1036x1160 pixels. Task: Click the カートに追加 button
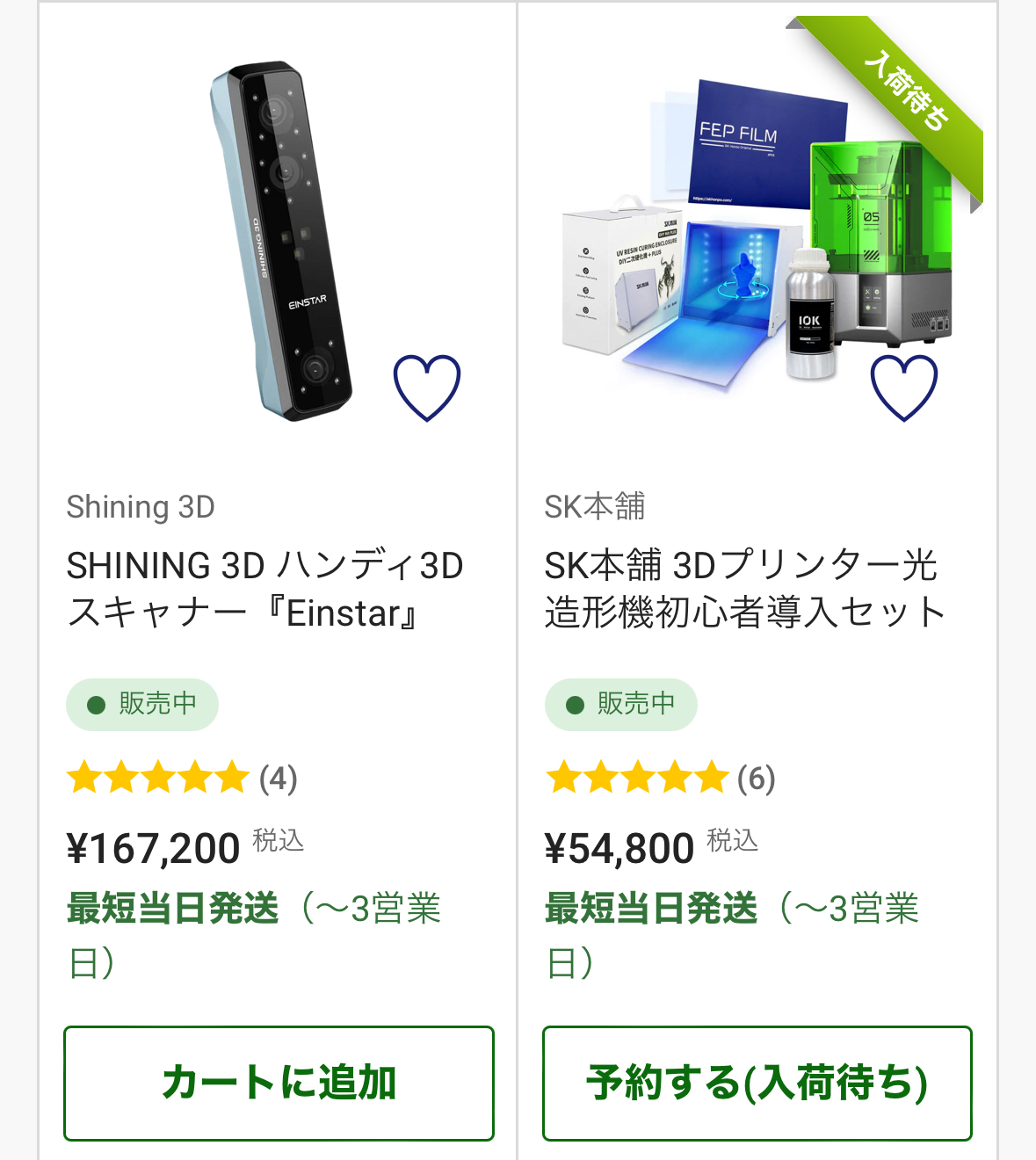pyautogui.click(x=279, y=1083)
